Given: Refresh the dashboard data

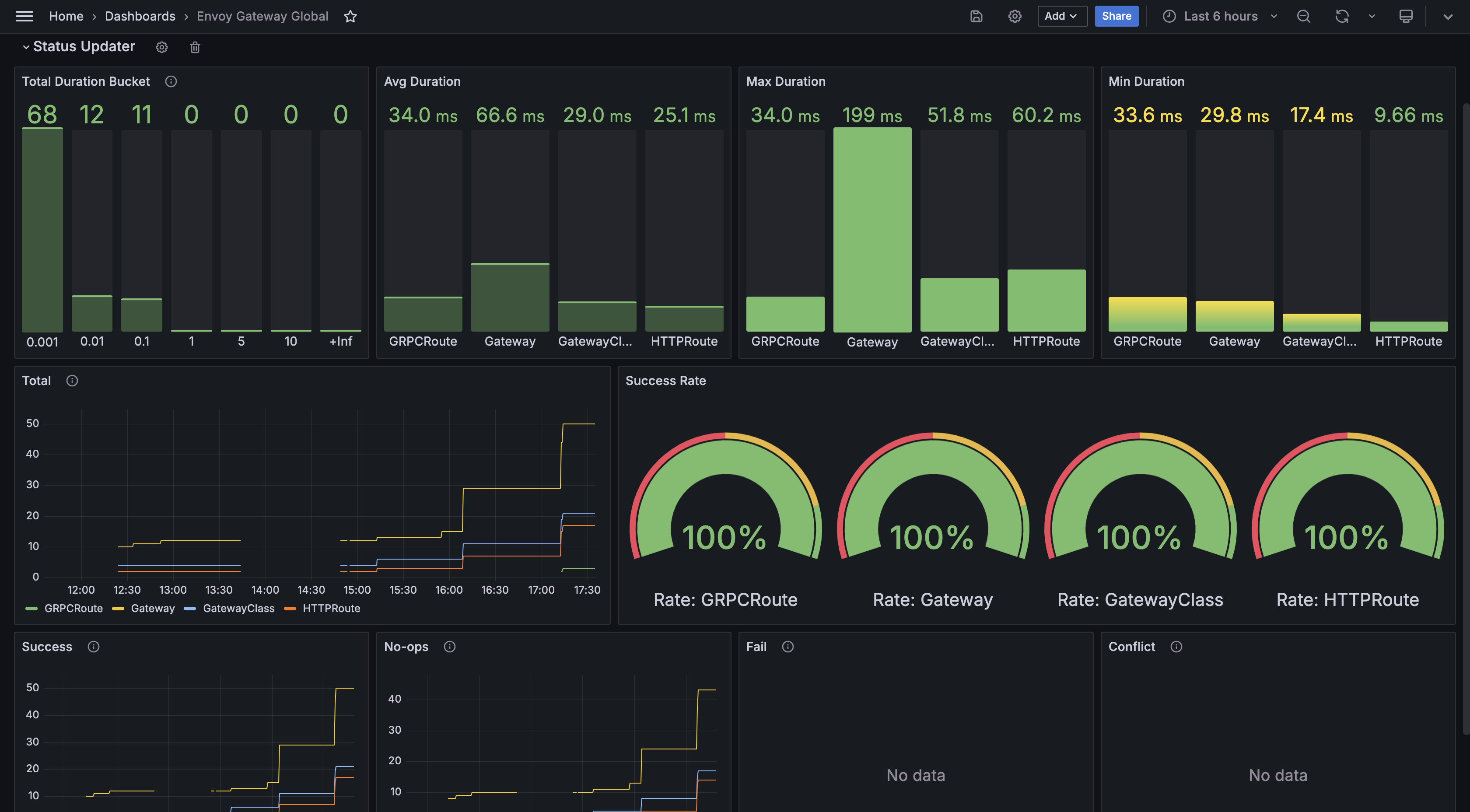Looking at the screenshot, I should coord(1342,16).
